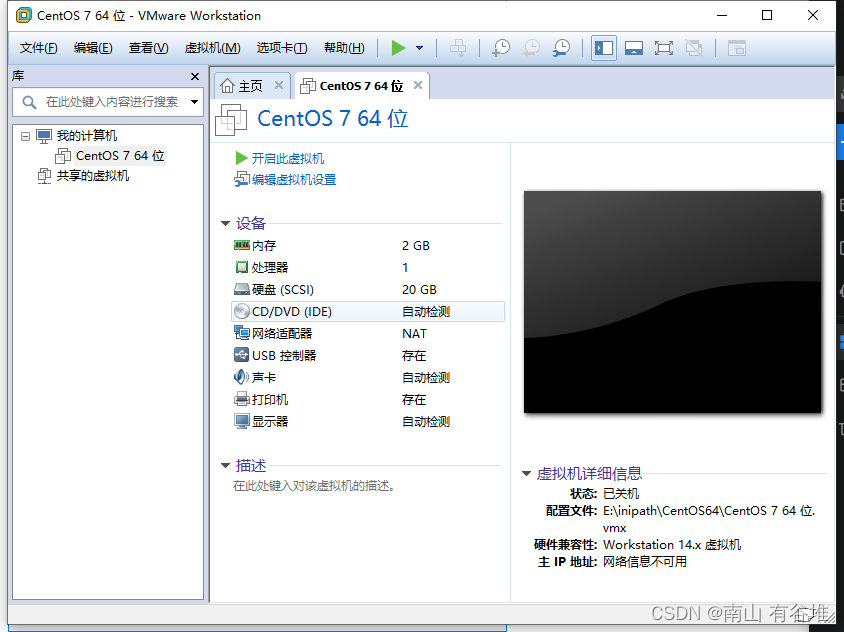Click the 2 GB memory value
Viewport: 844px width, 632px height.
[x=416, y=245]
